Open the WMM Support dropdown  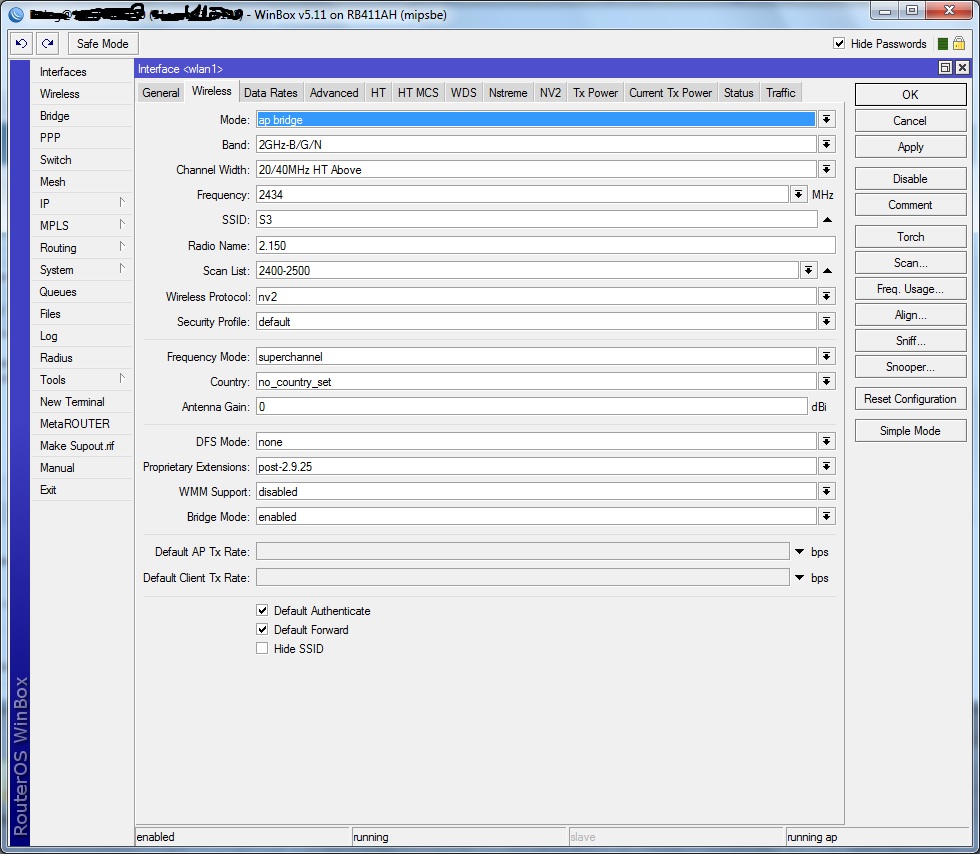(827, 491)
